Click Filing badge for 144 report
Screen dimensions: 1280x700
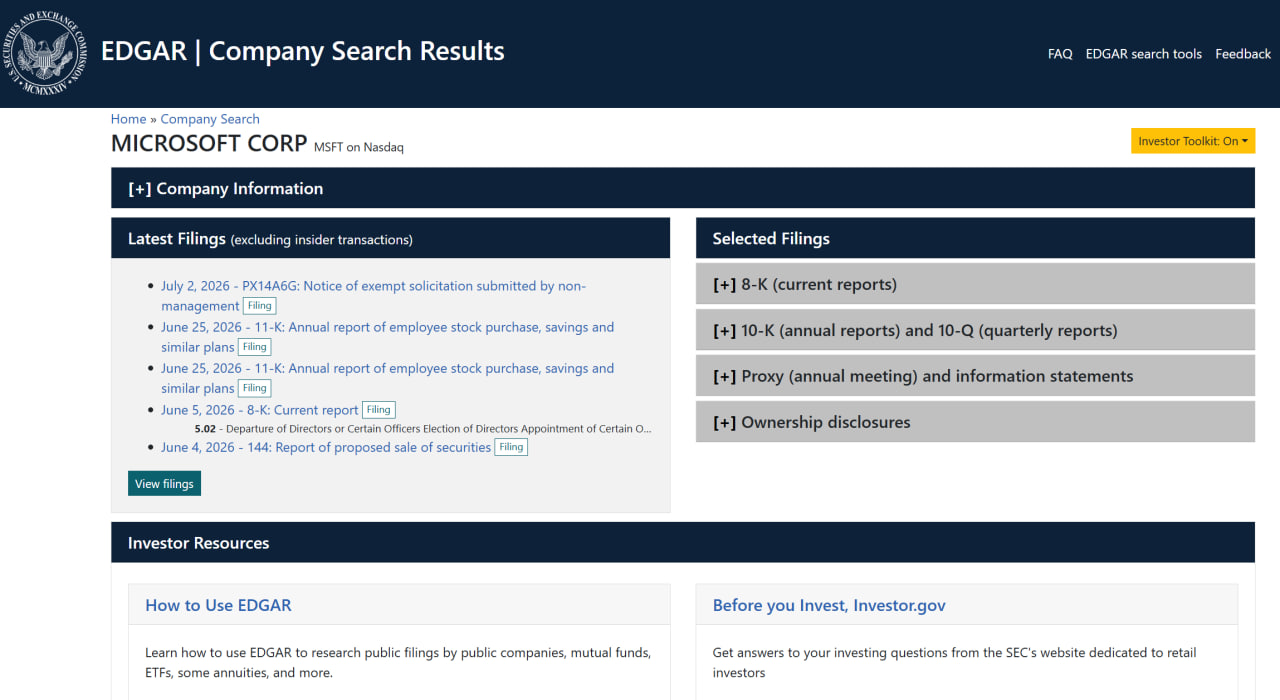click(x=511, y=447)
